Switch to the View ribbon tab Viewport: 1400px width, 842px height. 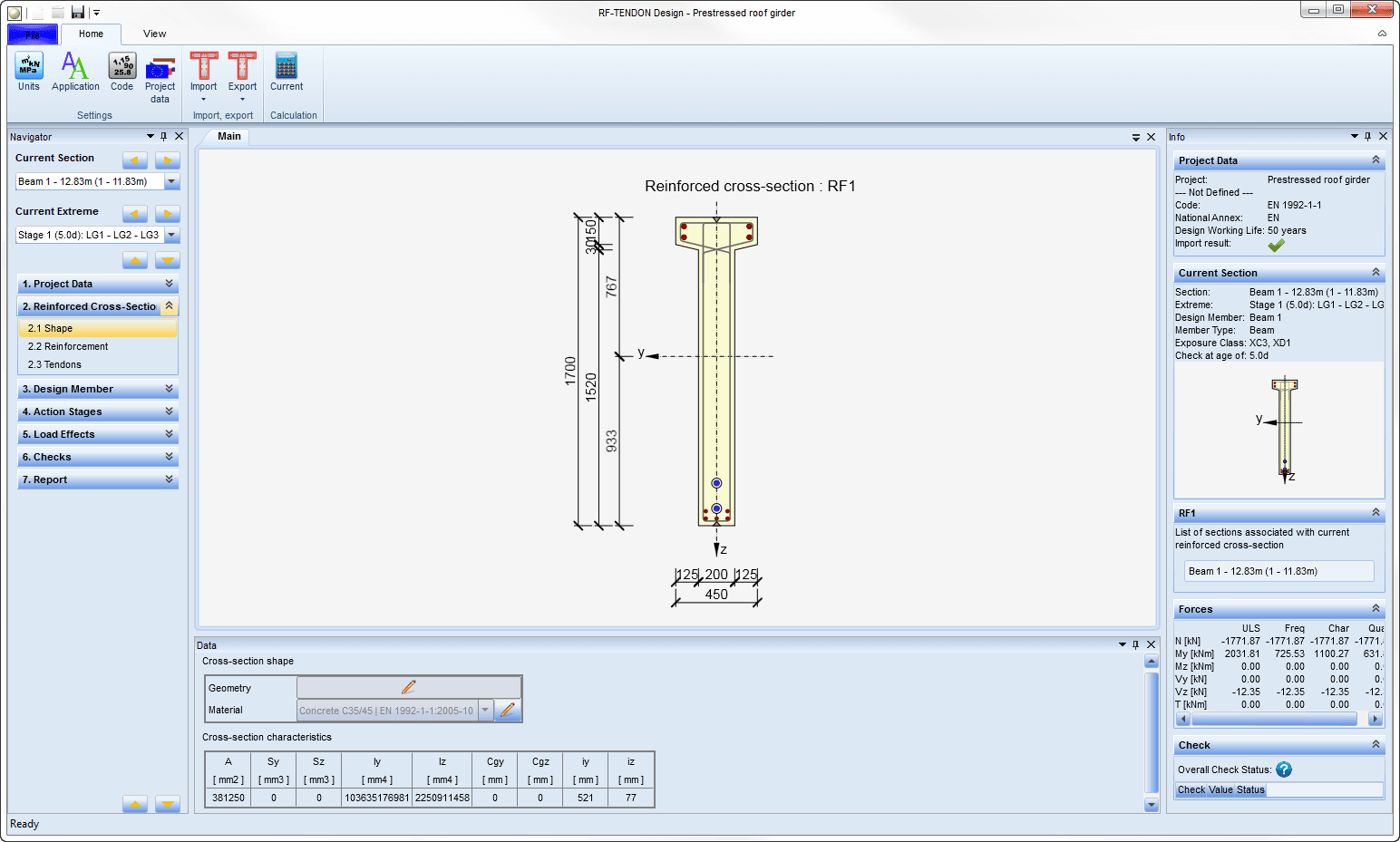(154, 34)
